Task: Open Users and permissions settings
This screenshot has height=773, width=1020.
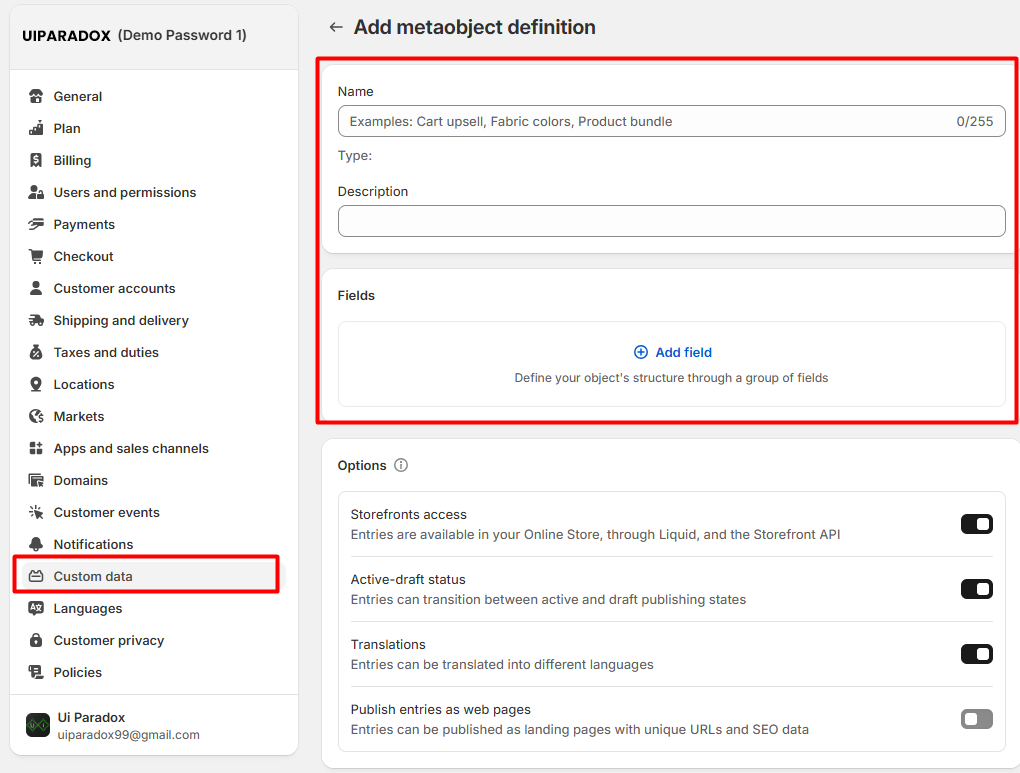Action: (x=124, y=193)
